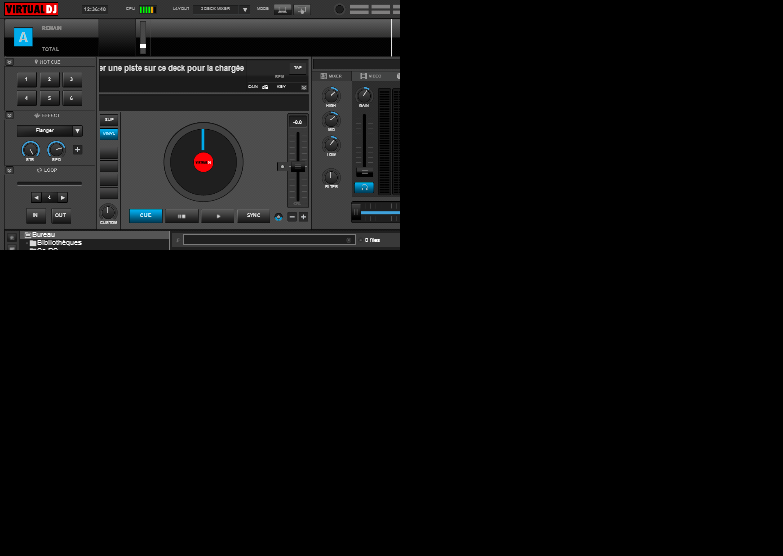Click the crossfader handle
783x556 pixels.
[x=356, y=212]
